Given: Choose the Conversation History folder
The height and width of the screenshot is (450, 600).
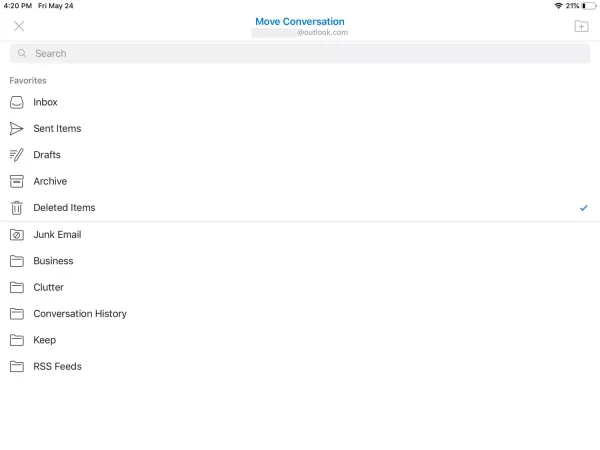Looking at the screenshot, I should 80,314.
